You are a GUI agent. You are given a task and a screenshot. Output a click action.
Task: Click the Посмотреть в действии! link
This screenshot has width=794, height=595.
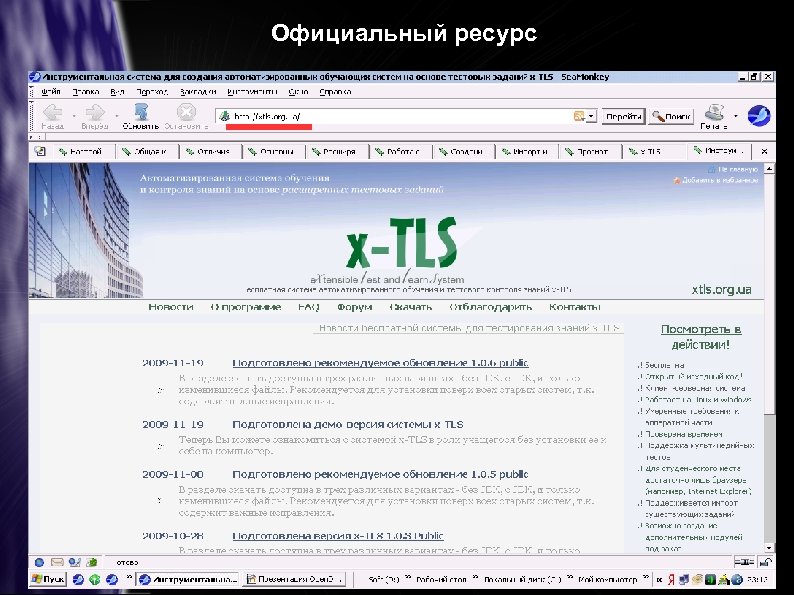(x=701, y=337)
